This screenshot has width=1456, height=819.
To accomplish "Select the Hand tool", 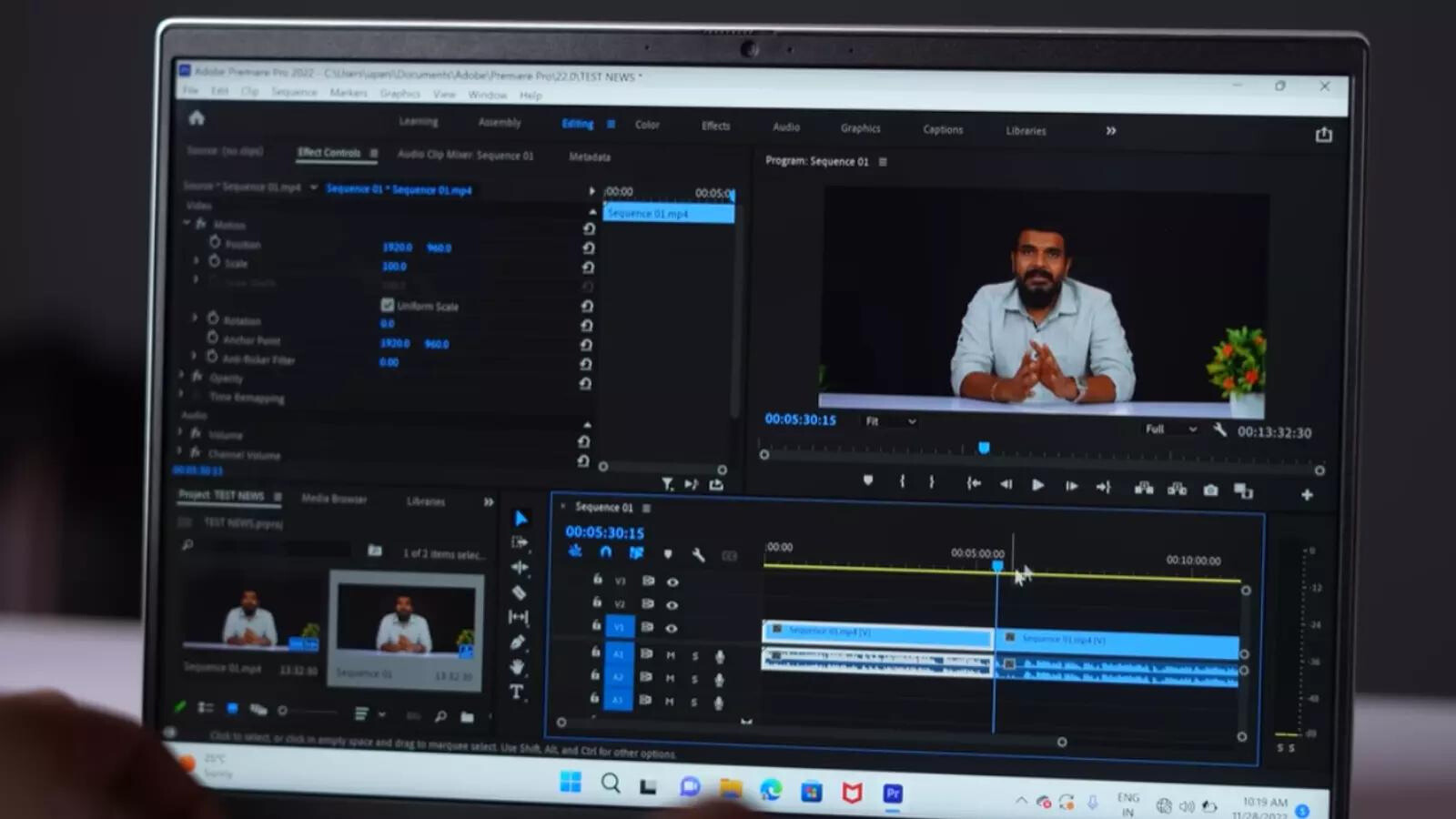I will point(517,667).
